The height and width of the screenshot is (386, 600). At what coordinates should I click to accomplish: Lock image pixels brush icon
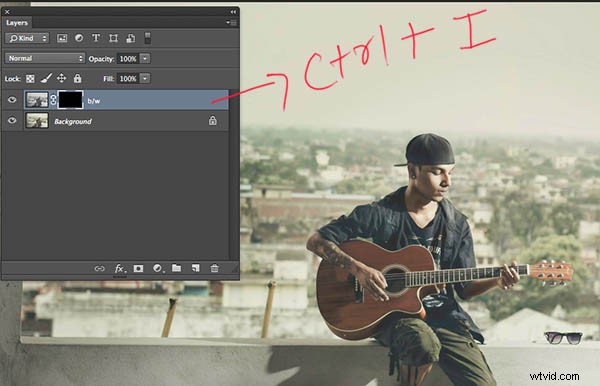pyautogui.click(x=46, y=78)
